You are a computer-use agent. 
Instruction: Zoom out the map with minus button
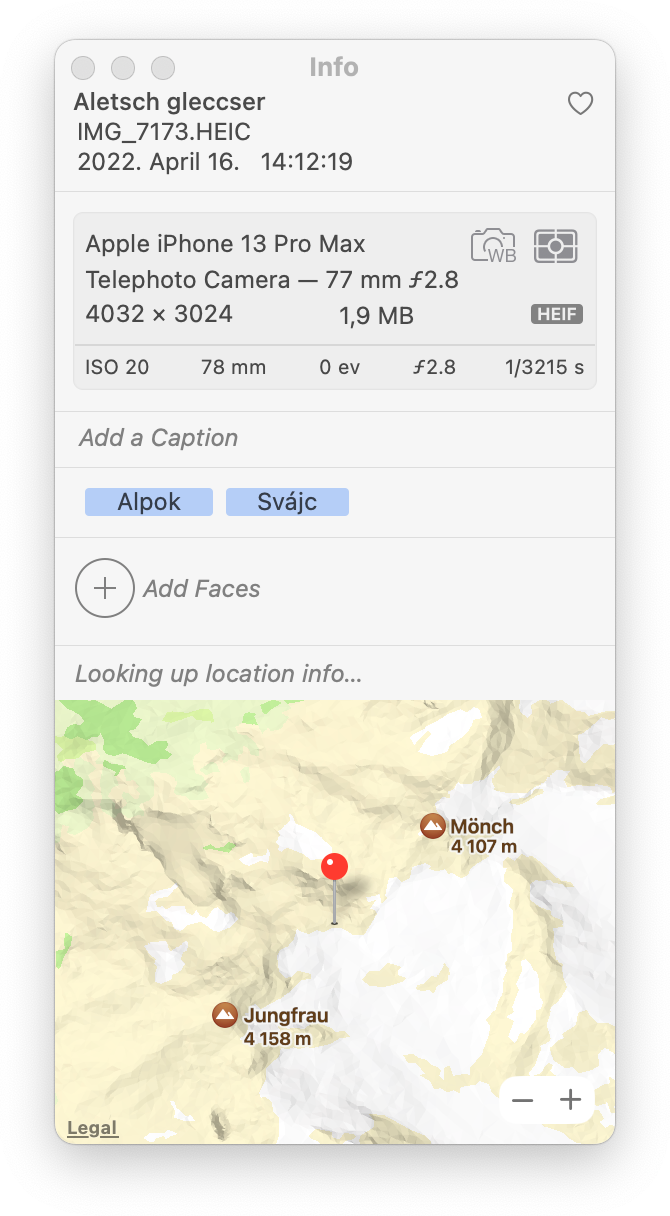[x=522, y=1100]
